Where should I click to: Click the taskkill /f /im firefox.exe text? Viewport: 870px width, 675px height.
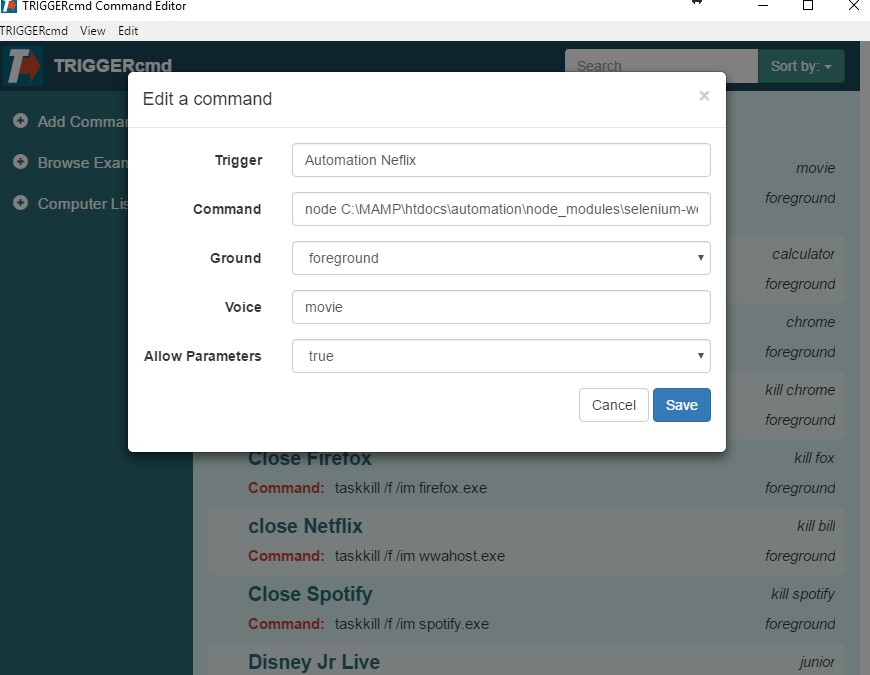click(411, 488)
